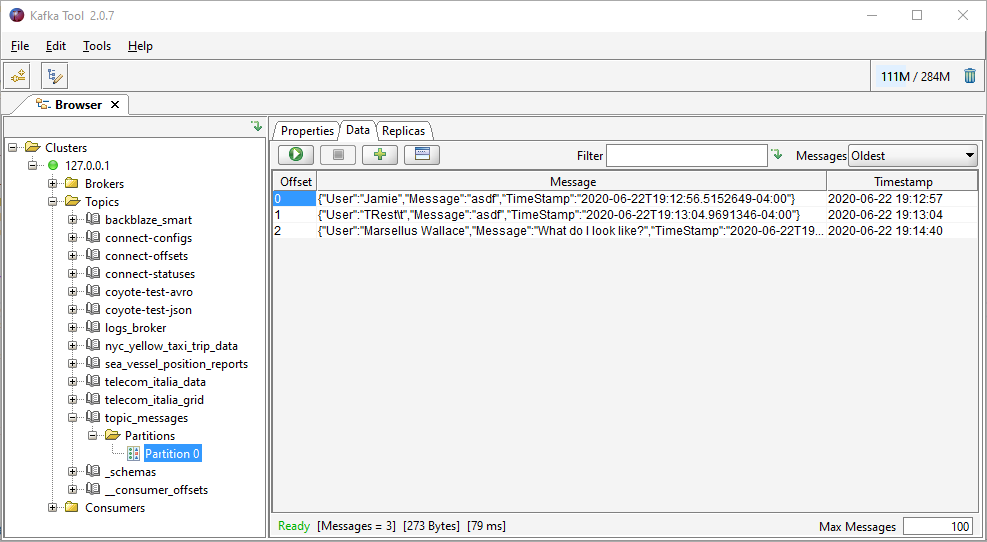Click the message view window icon button

422,154
